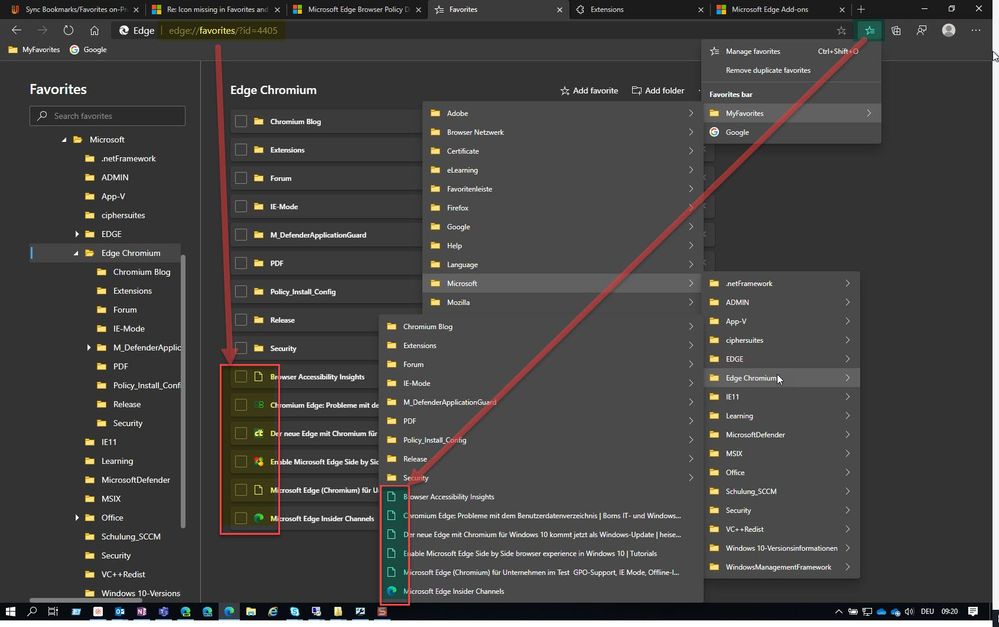The height and width of the screenshot is (627, 999).
Task: Check the IE-Mode folder checkbox
Action: 241,206
